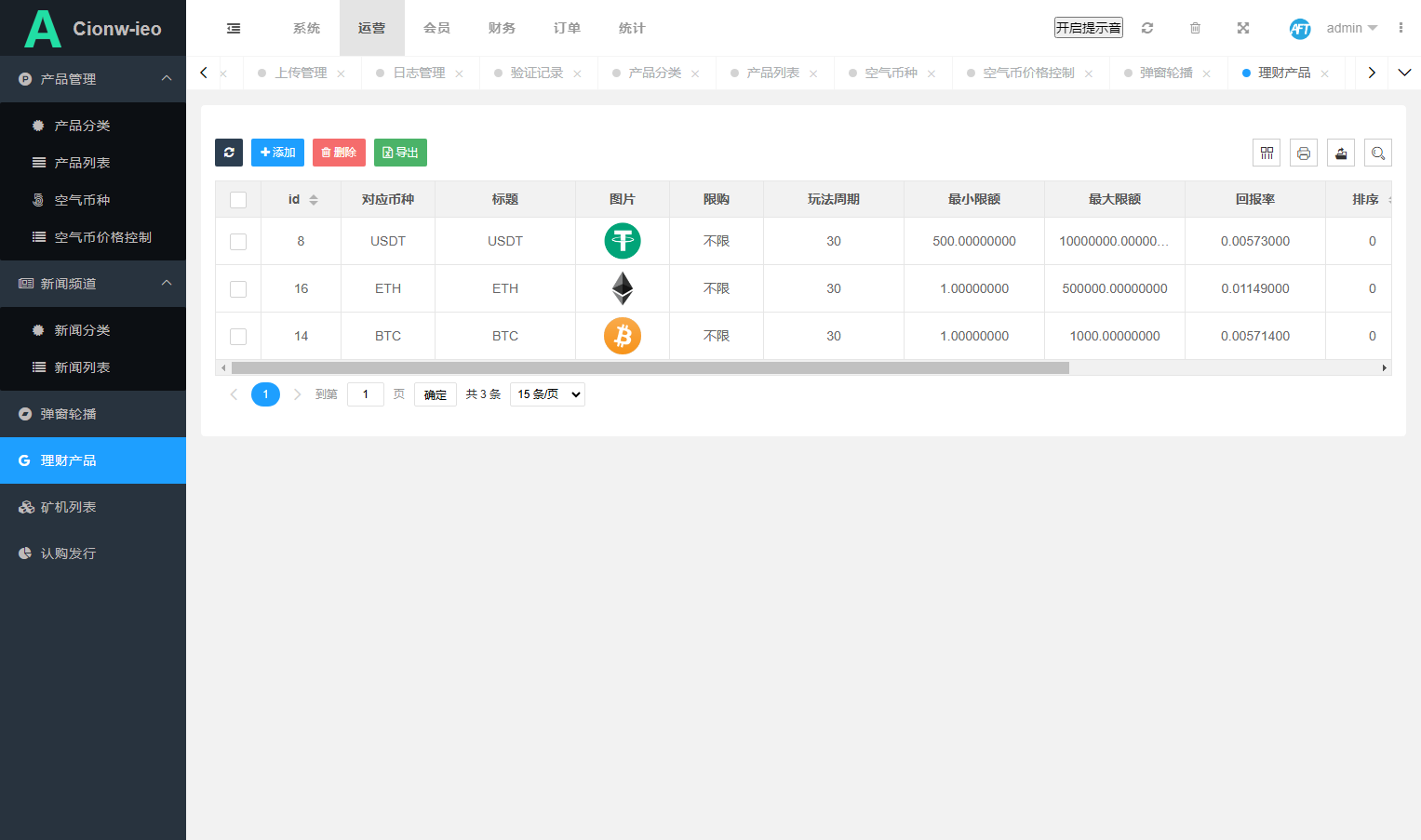Tick the select-all header checkbox

238,200
